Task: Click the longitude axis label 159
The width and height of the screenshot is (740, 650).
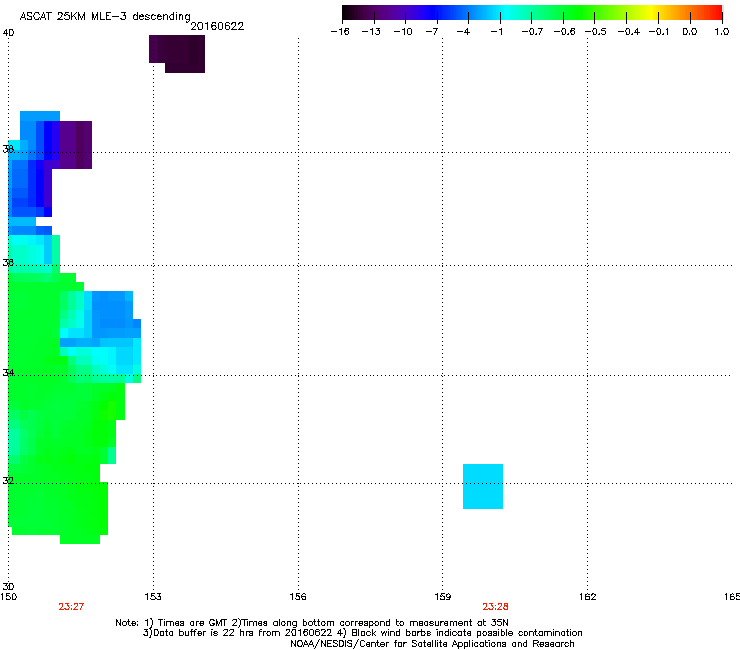Action: (x=442, y=597)
